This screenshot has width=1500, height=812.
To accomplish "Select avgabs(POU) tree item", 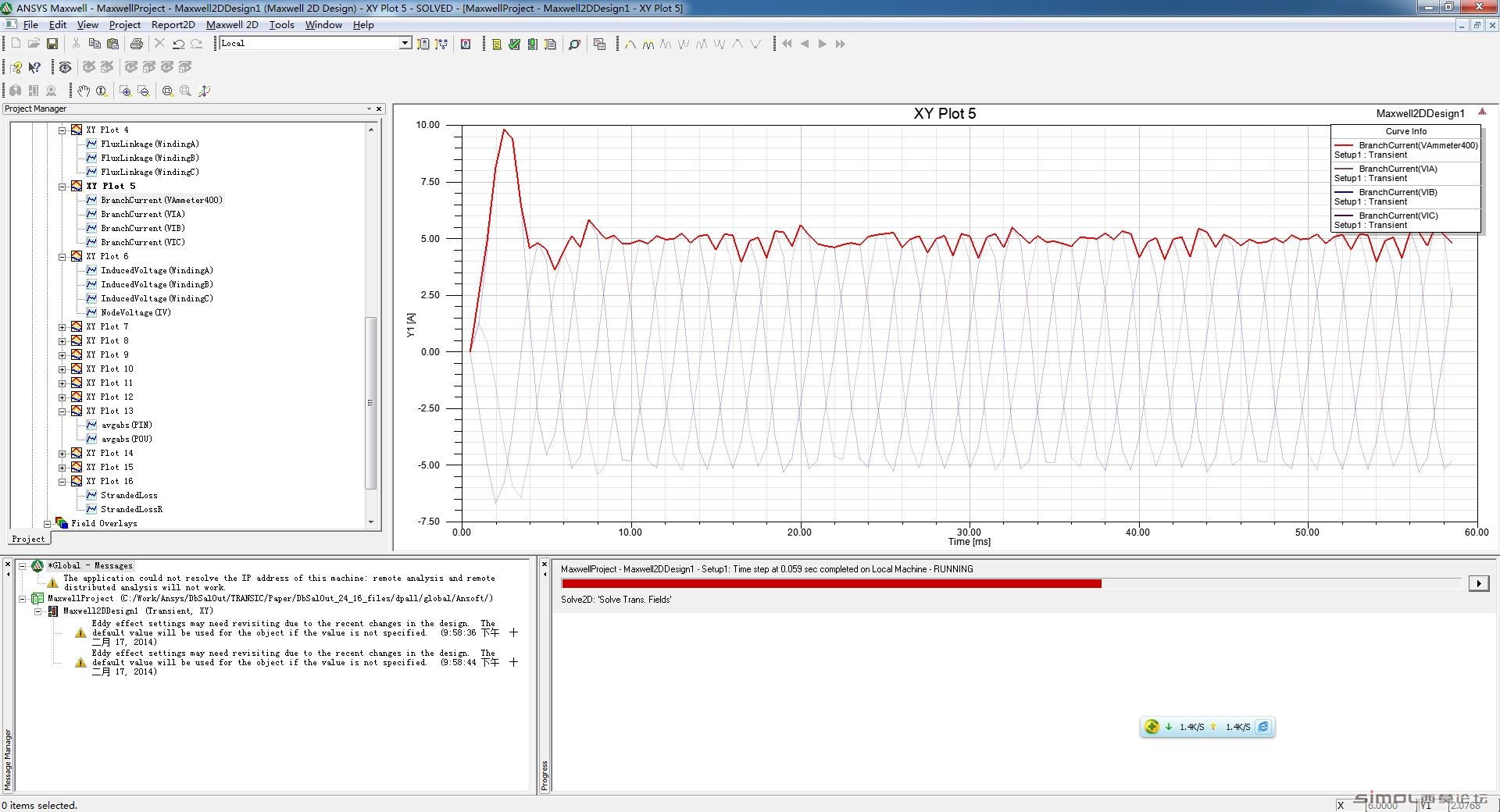I will click(127, 440).
